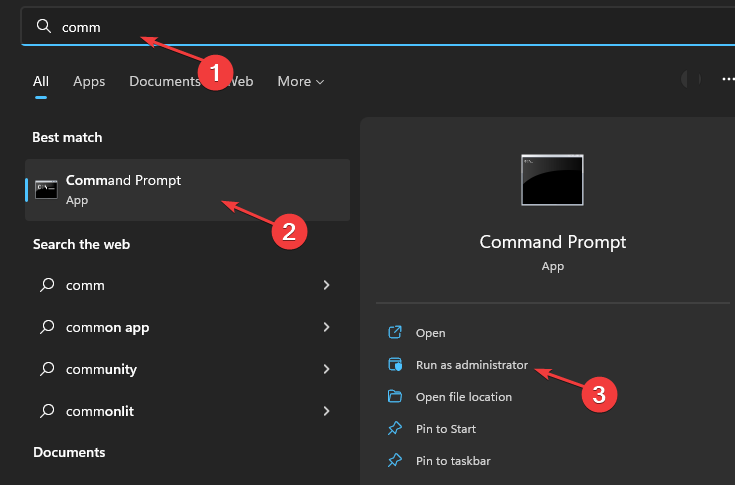Click the Command Prompt icon in best match
Screen dimensions: 735x485
pos(46,189)
